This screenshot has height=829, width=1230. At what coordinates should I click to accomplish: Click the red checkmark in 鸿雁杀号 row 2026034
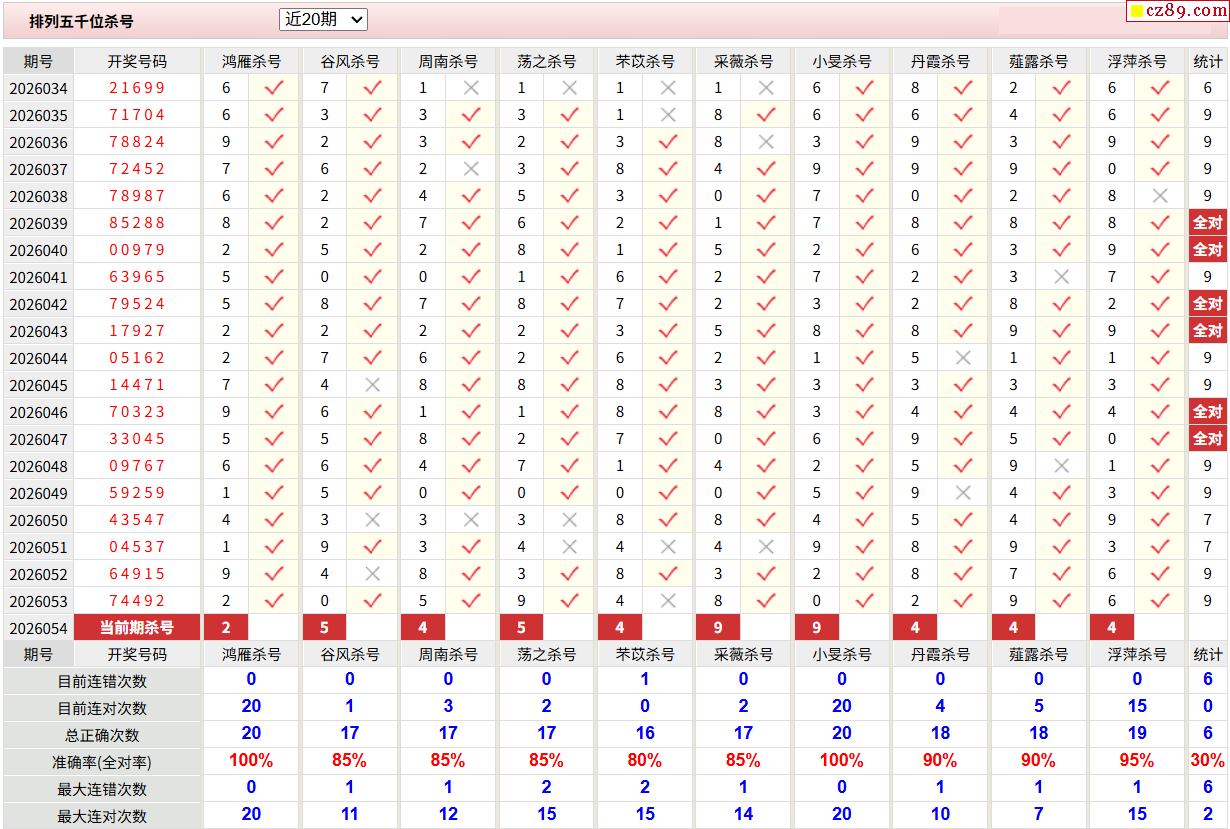[274, 88]
